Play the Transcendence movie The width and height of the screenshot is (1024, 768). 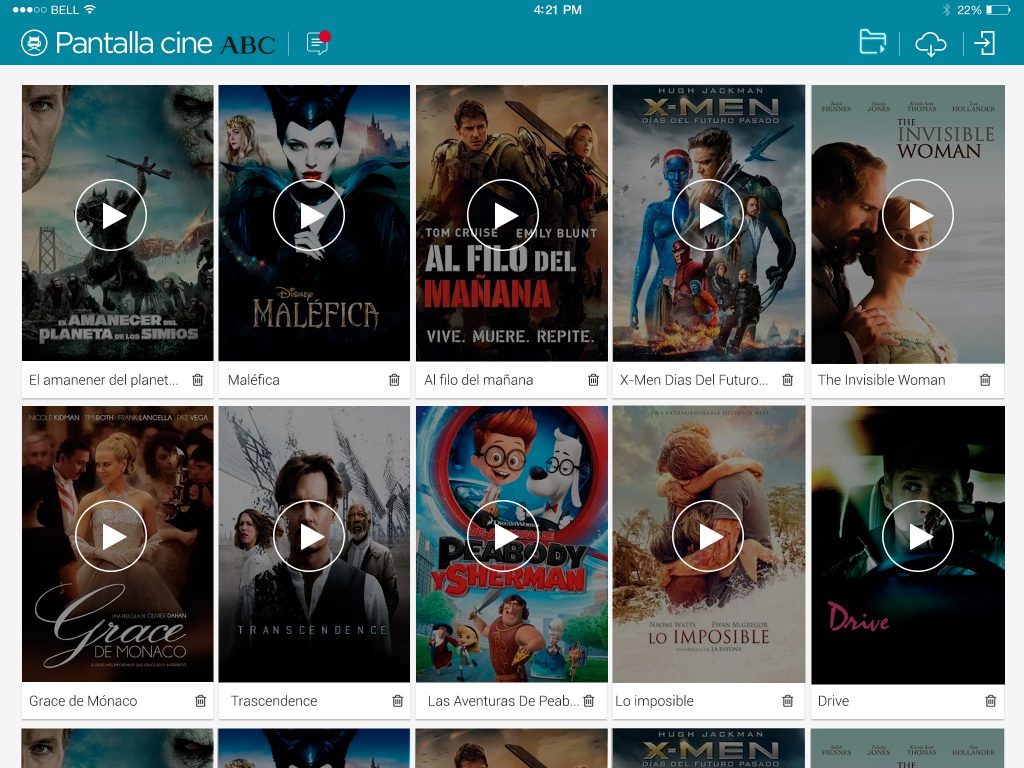[x=309, y=537]
